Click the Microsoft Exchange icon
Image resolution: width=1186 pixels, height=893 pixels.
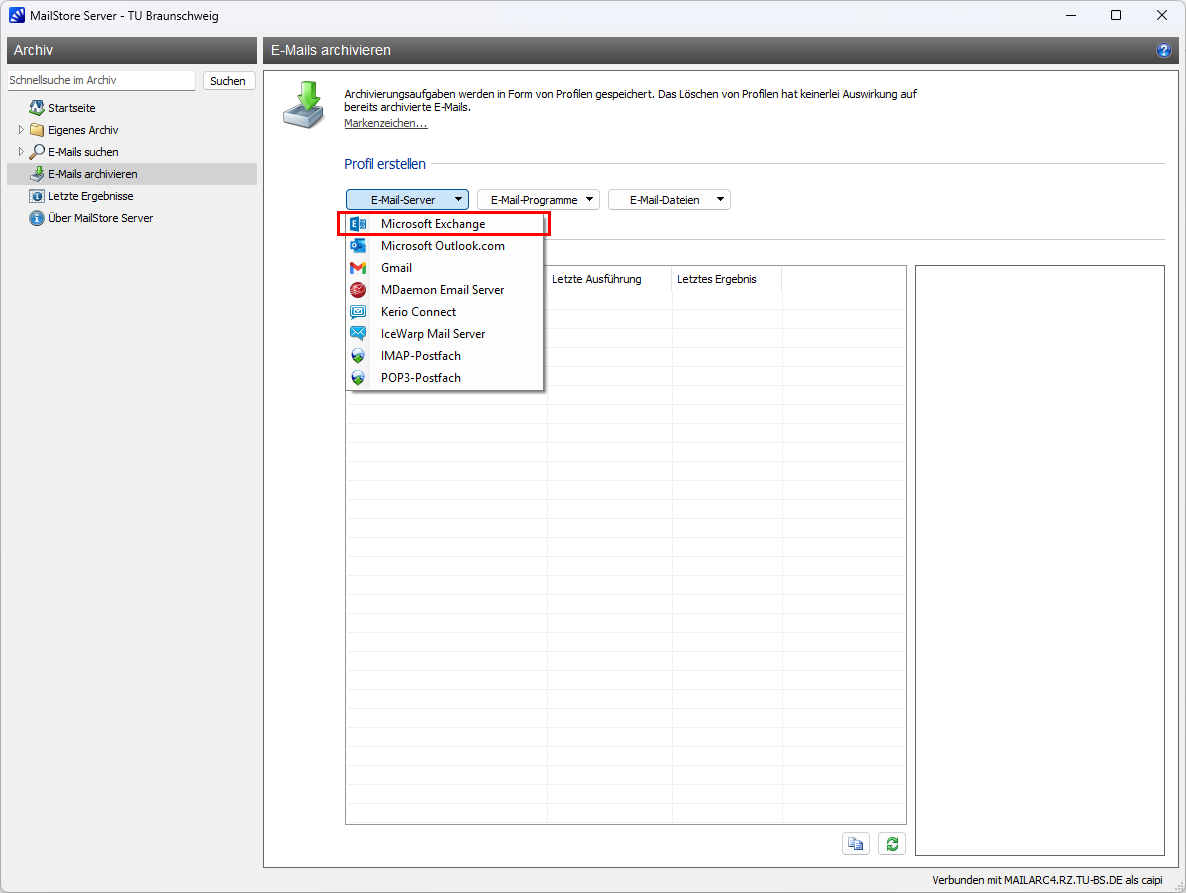pyautogui.click(x=358, y=224)
